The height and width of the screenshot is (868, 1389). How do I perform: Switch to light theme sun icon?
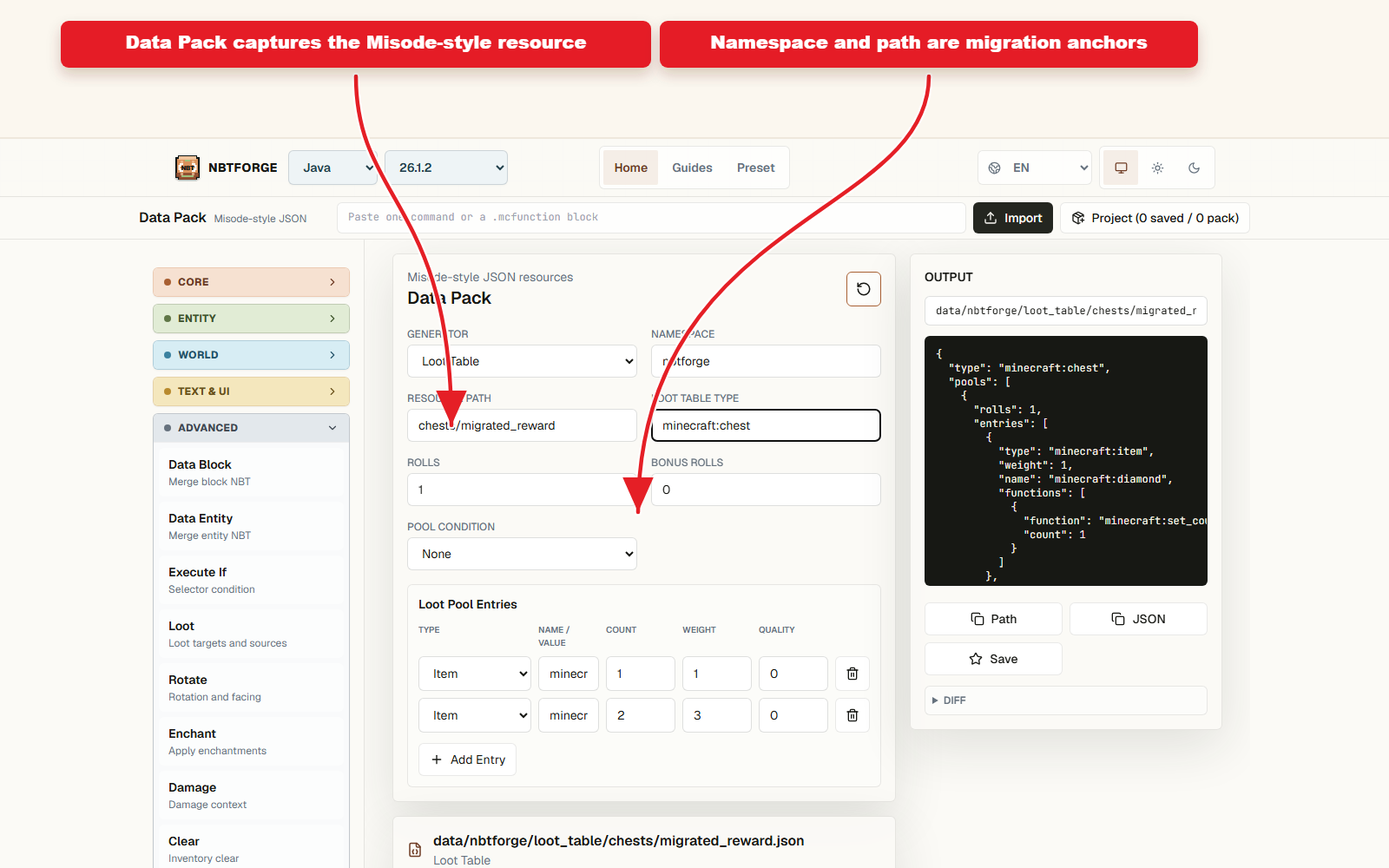1157,168
